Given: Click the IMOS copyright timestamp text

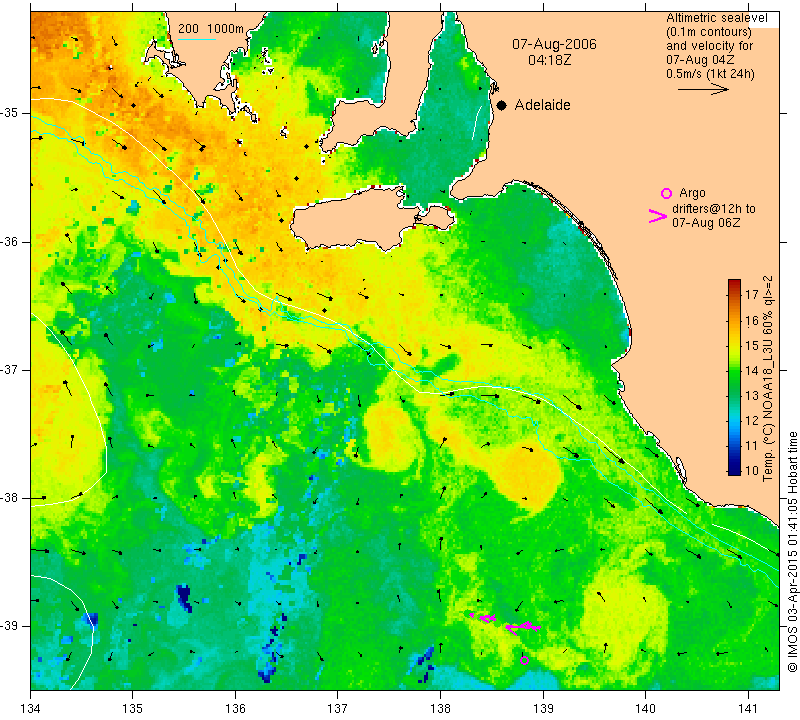Looking at the screenshot, I should [792, 551].
